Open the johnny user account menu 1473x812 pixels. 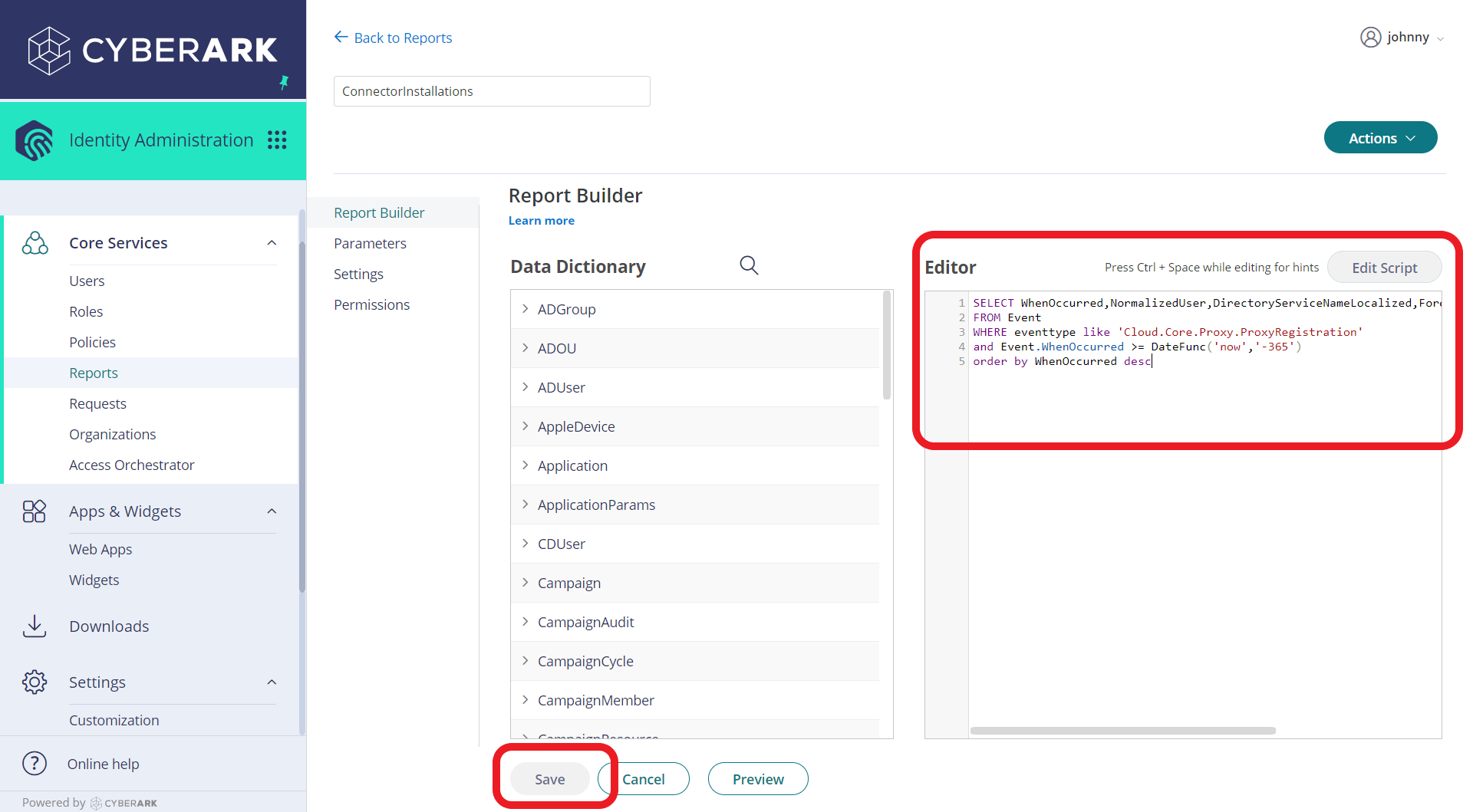1402,37
